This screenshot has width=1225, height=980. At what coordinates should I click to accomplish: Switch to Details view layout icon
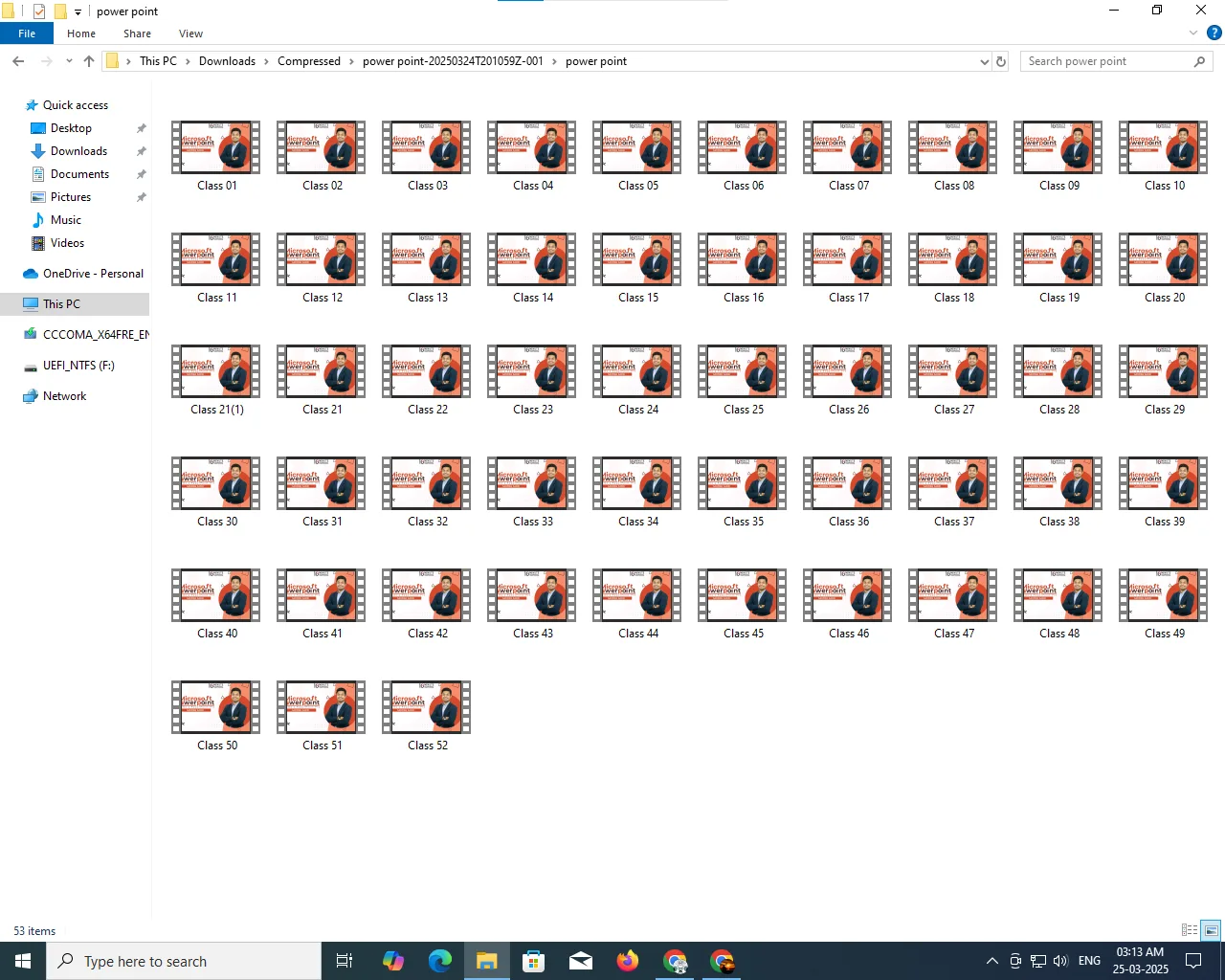point(1190,930)
